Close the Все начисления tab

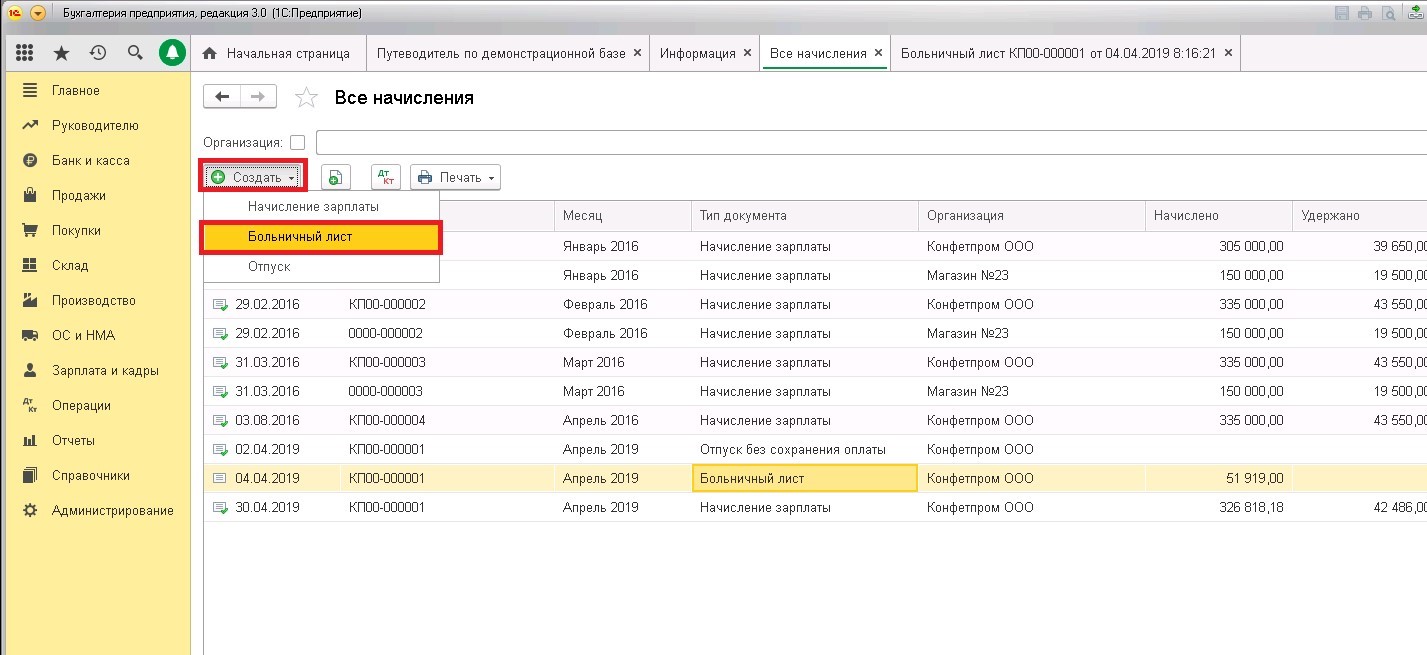click(878, 53)
